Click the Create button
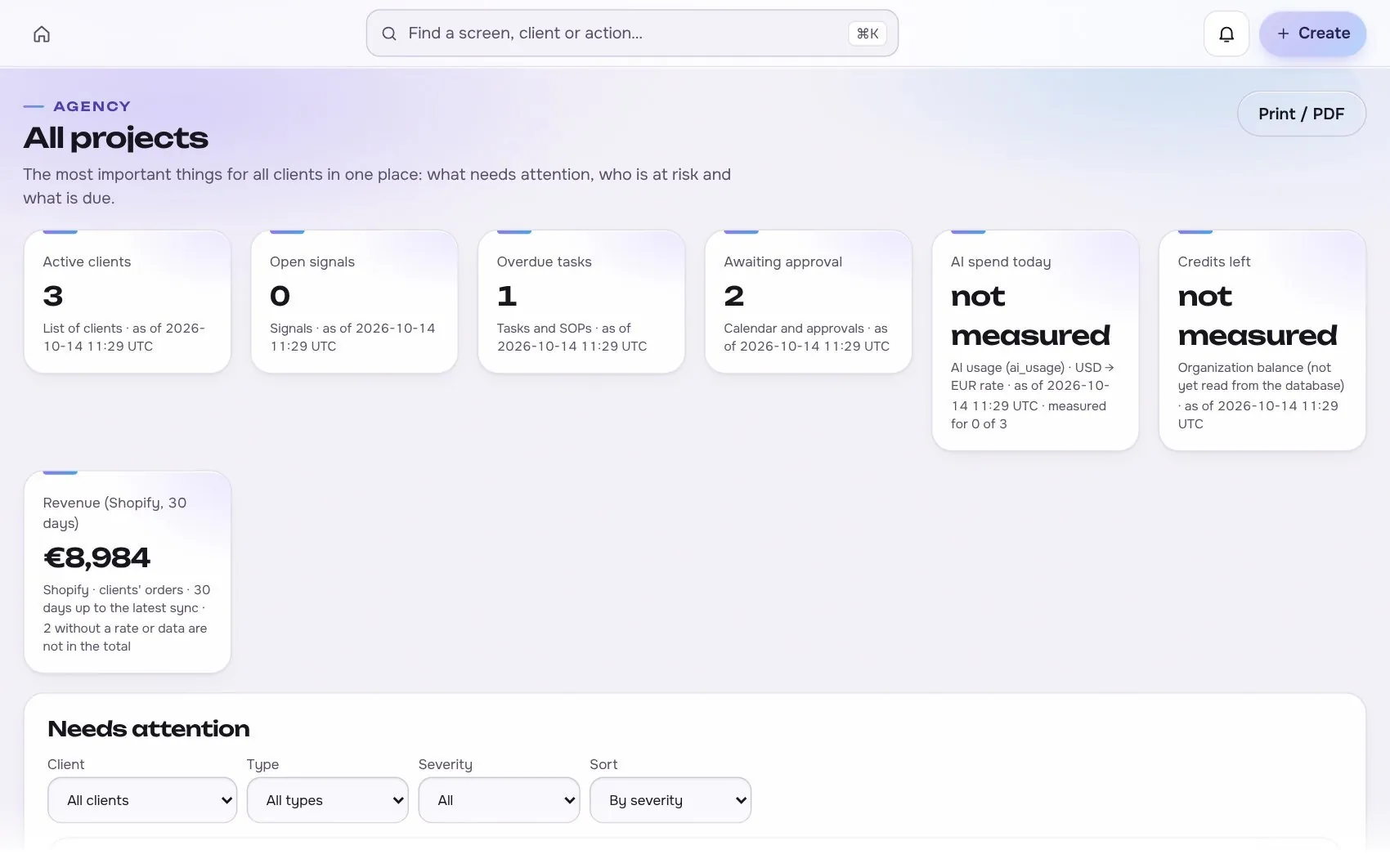Image resolution: width=1390 pixels, height=868 pixels. pyautogui.click(x=1312, y=34)
